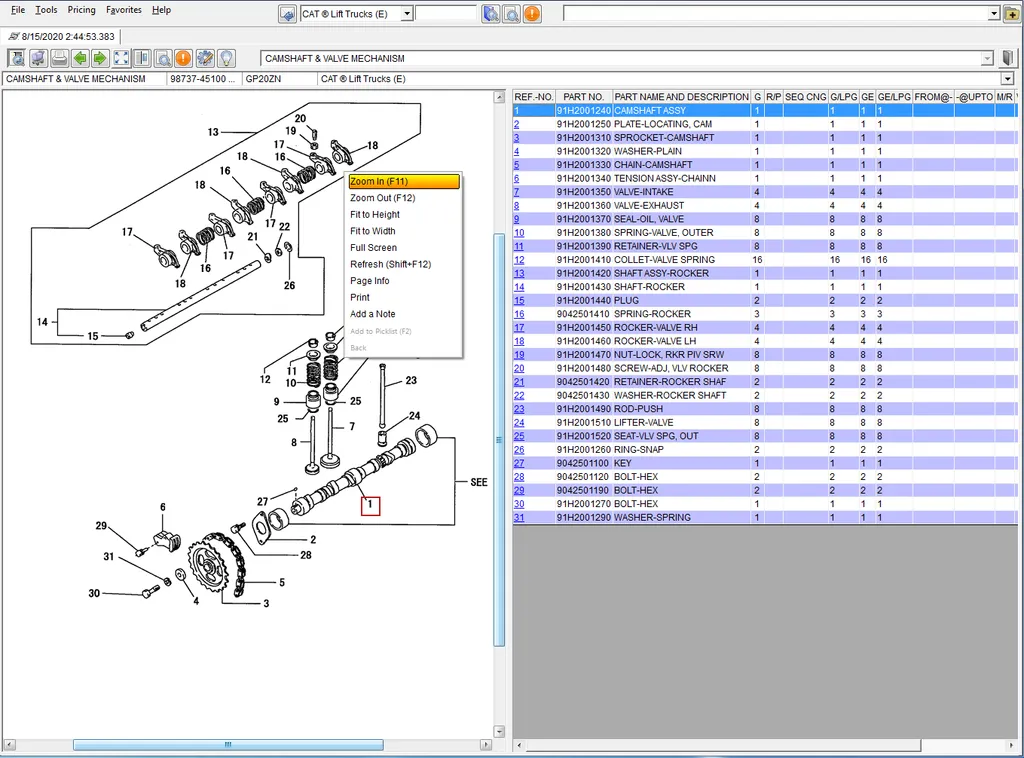Viewport: 1024px width, 758px height.
Task: Choose Fit to Width in context menu
Action: pos(404,231)
